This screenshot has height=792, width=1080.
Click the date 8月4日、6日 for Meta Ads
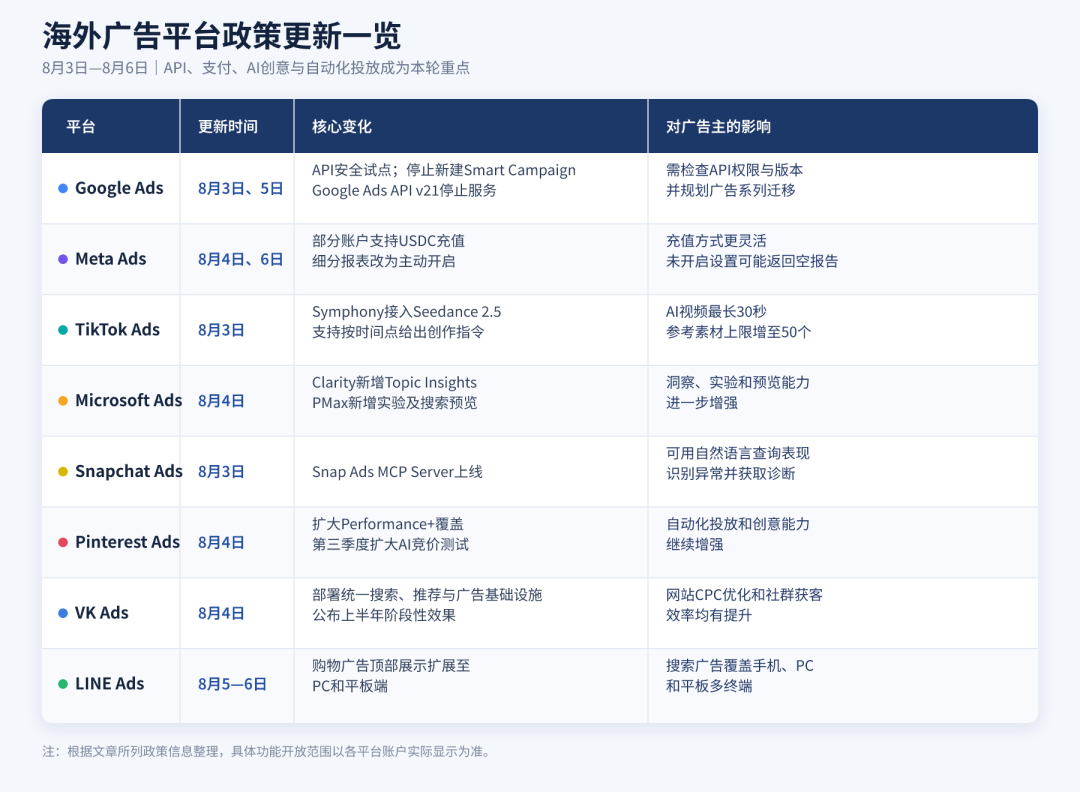(240, 260)
